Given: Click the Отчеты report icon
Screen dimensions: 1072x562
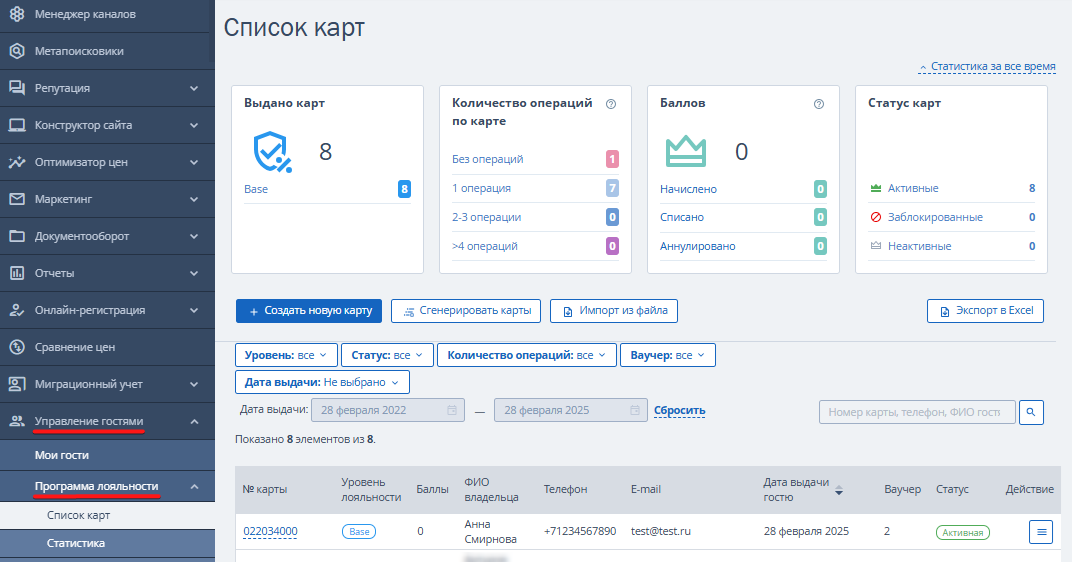Looking at the screenshot, I should (x=16, y=273).
